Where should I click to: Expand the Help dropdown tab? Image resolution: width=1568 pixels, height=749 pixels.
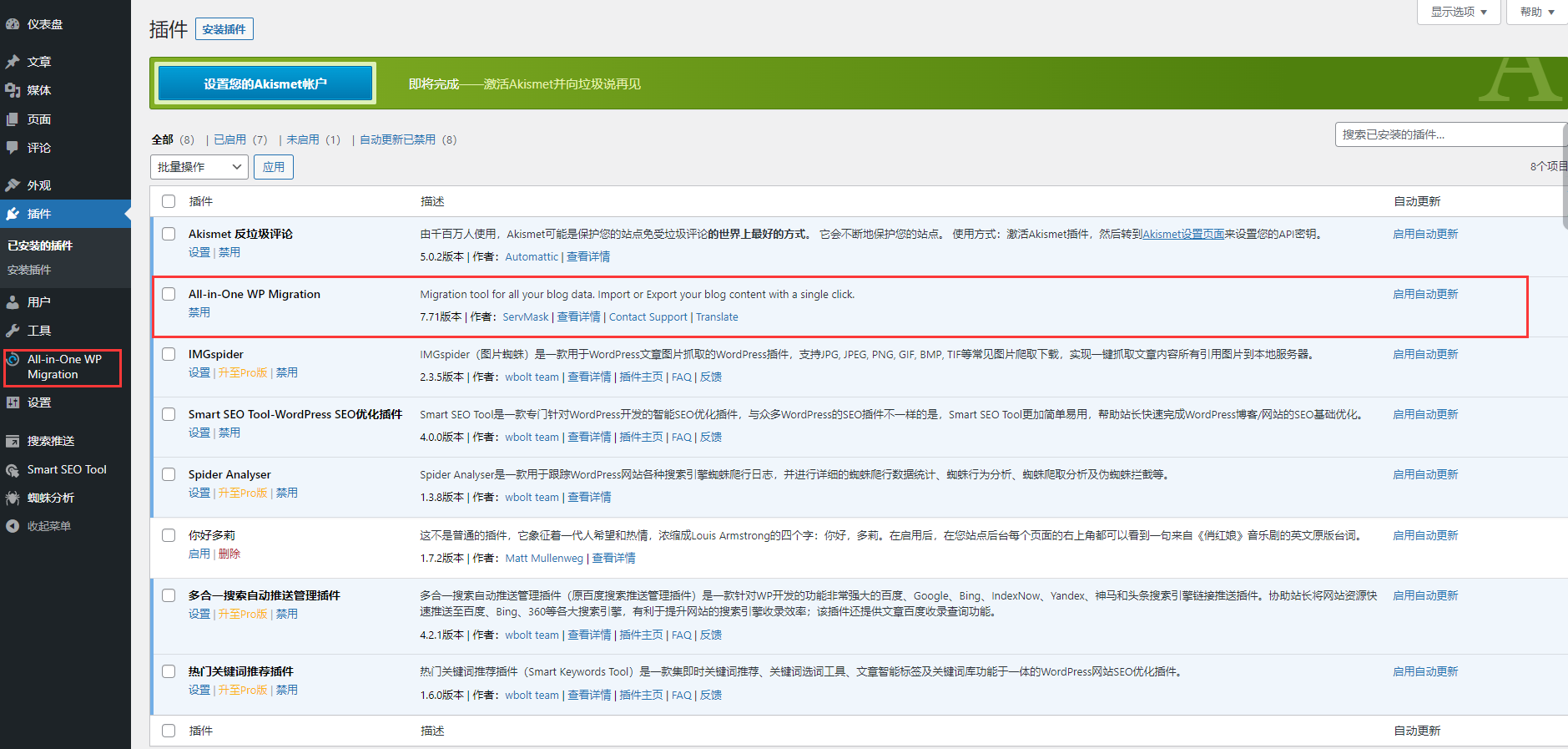1536,12
